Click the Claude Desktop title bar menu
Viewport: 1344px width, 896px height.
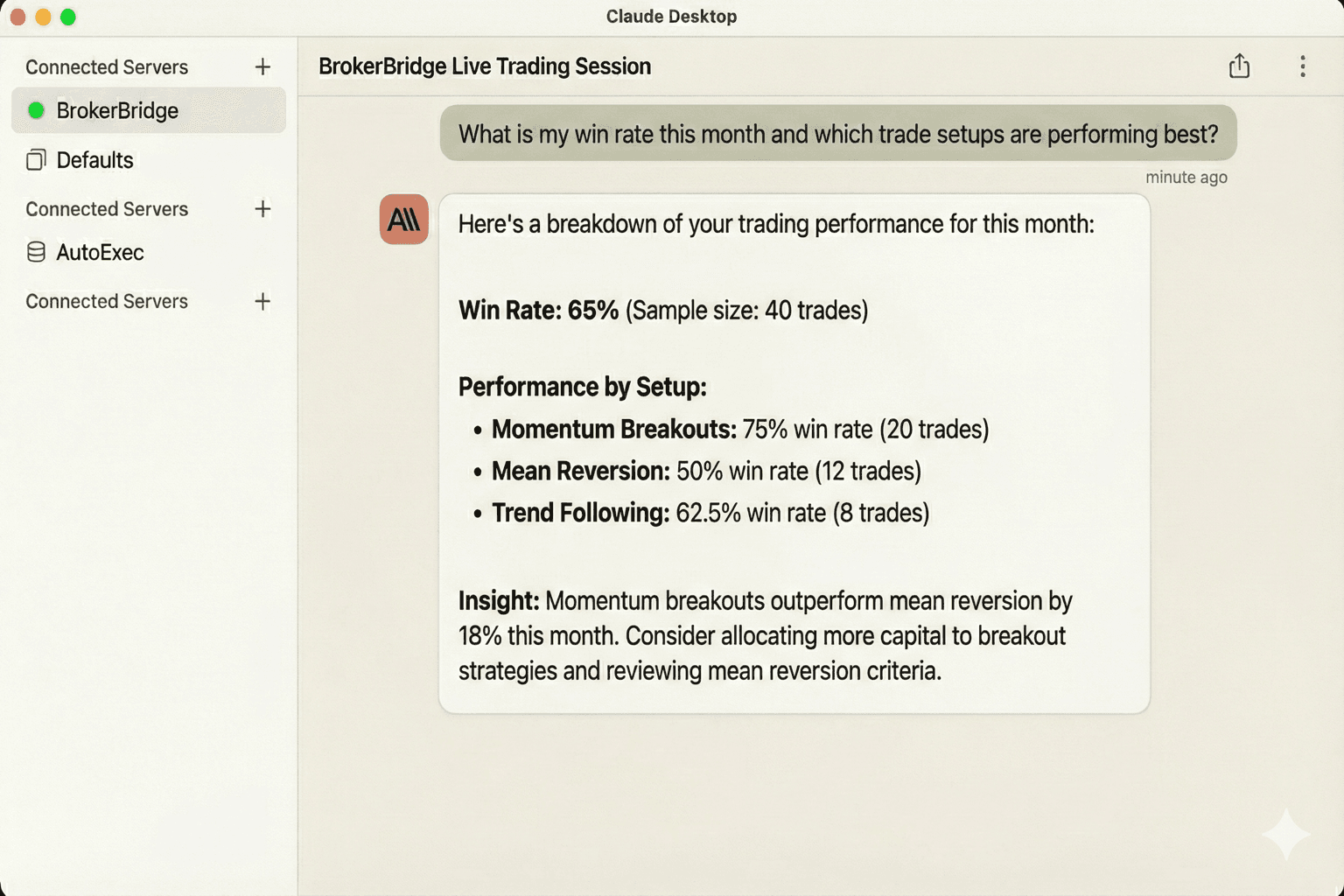[671, 16]
